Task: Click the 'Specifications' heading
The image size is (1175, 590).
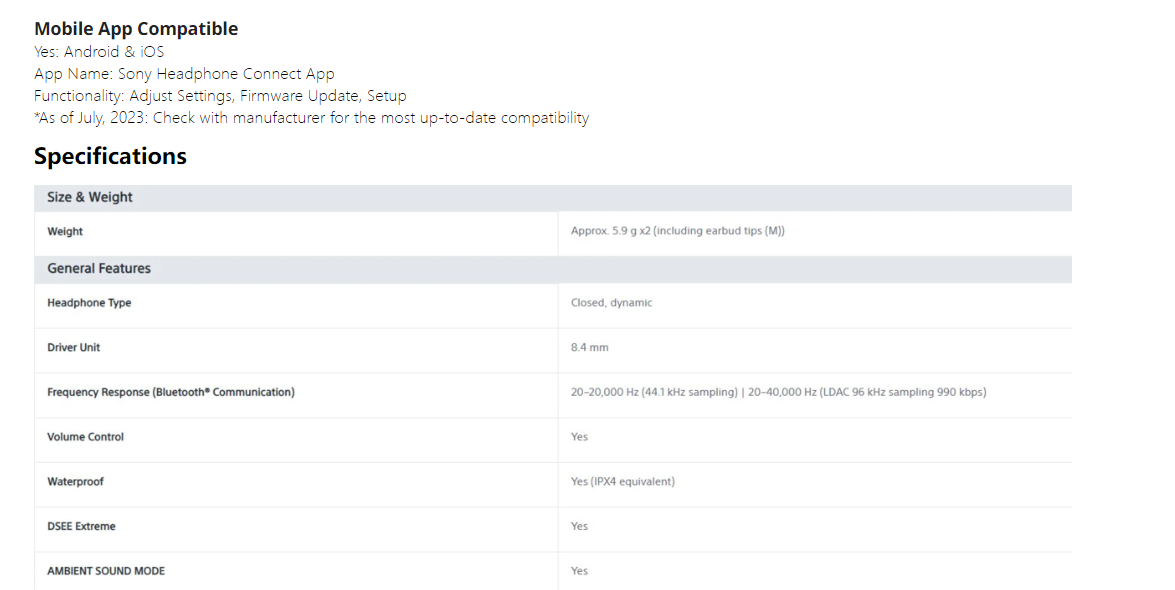Action: (x=110, y=156)
